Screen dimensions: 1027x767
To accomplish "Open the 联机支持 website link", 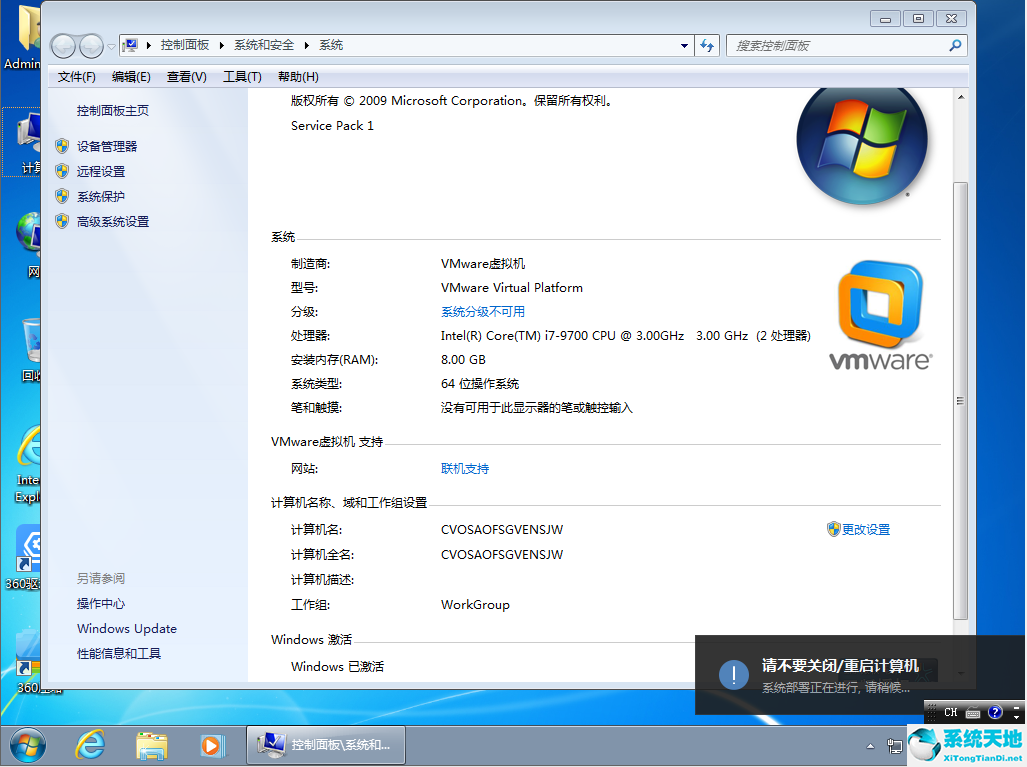I will (x=465, y=469).
